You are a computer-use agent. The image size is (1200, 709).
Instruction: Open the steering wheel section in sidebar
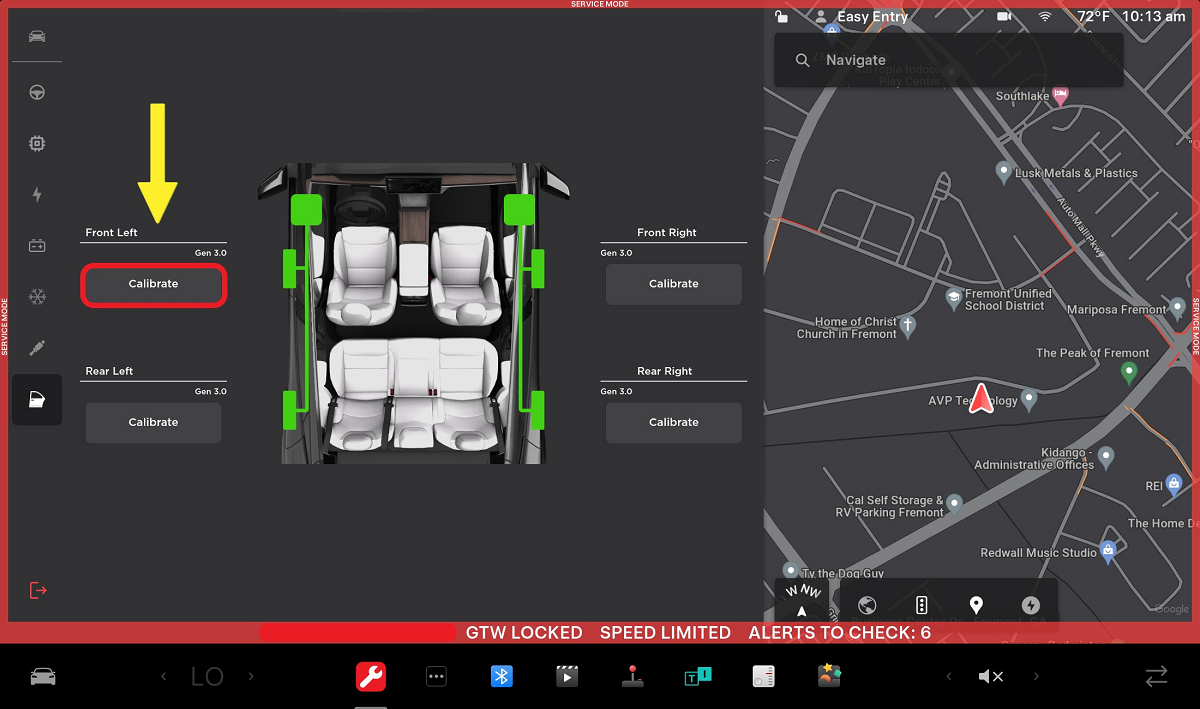pyautogui.click(x=37, y=93)
